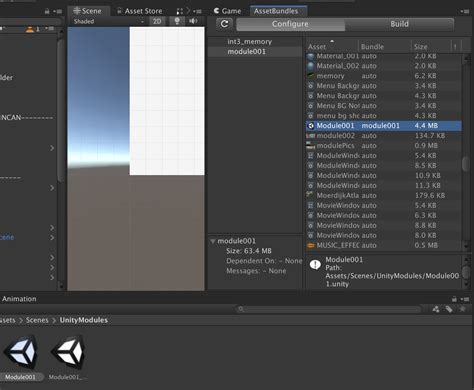Click the favorites star icon in Project panel

462,309
